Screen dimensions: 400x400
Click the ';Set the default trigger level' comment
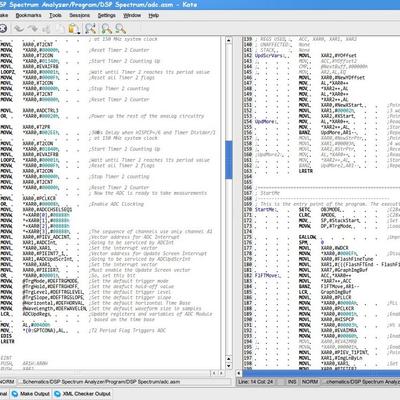(x=130, y=292)
